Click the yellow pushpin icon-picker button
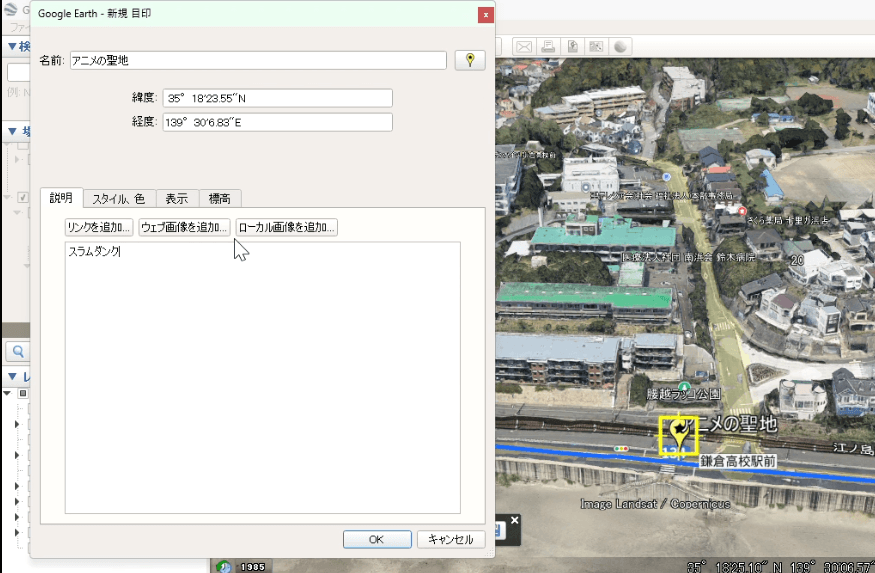 470,61
